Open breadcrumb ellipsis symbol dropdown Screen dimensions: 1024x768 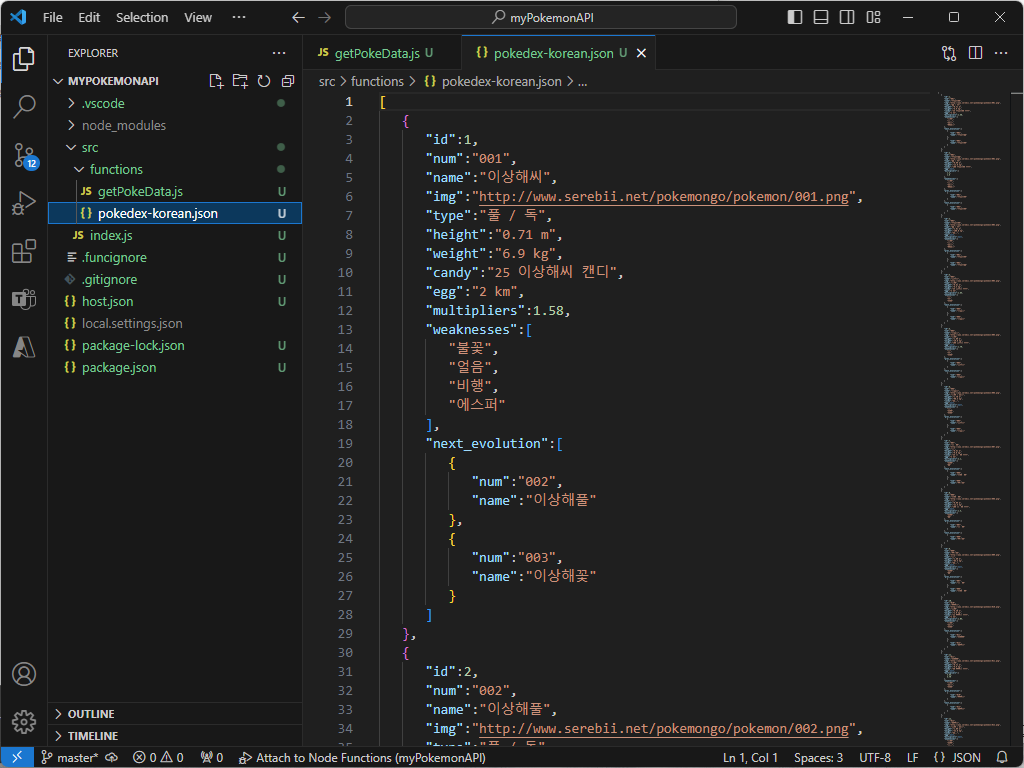[x=583, y=82]
